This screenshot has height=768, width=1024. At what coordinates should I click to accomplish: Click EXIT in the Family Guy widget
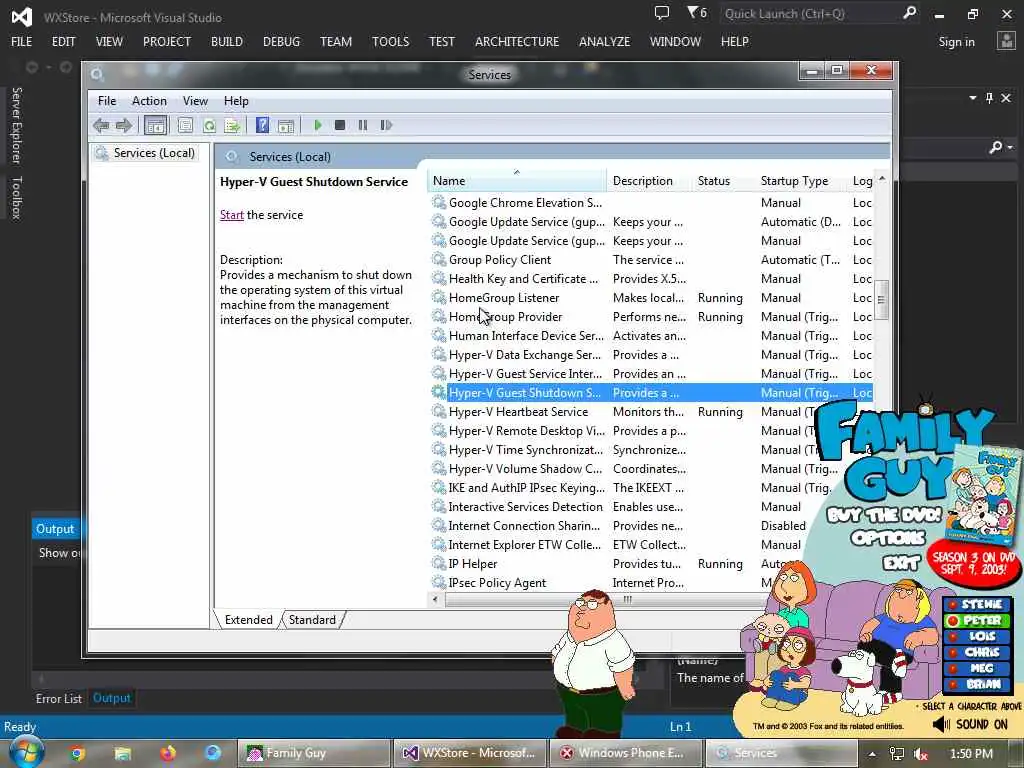(x=901, y=561)
